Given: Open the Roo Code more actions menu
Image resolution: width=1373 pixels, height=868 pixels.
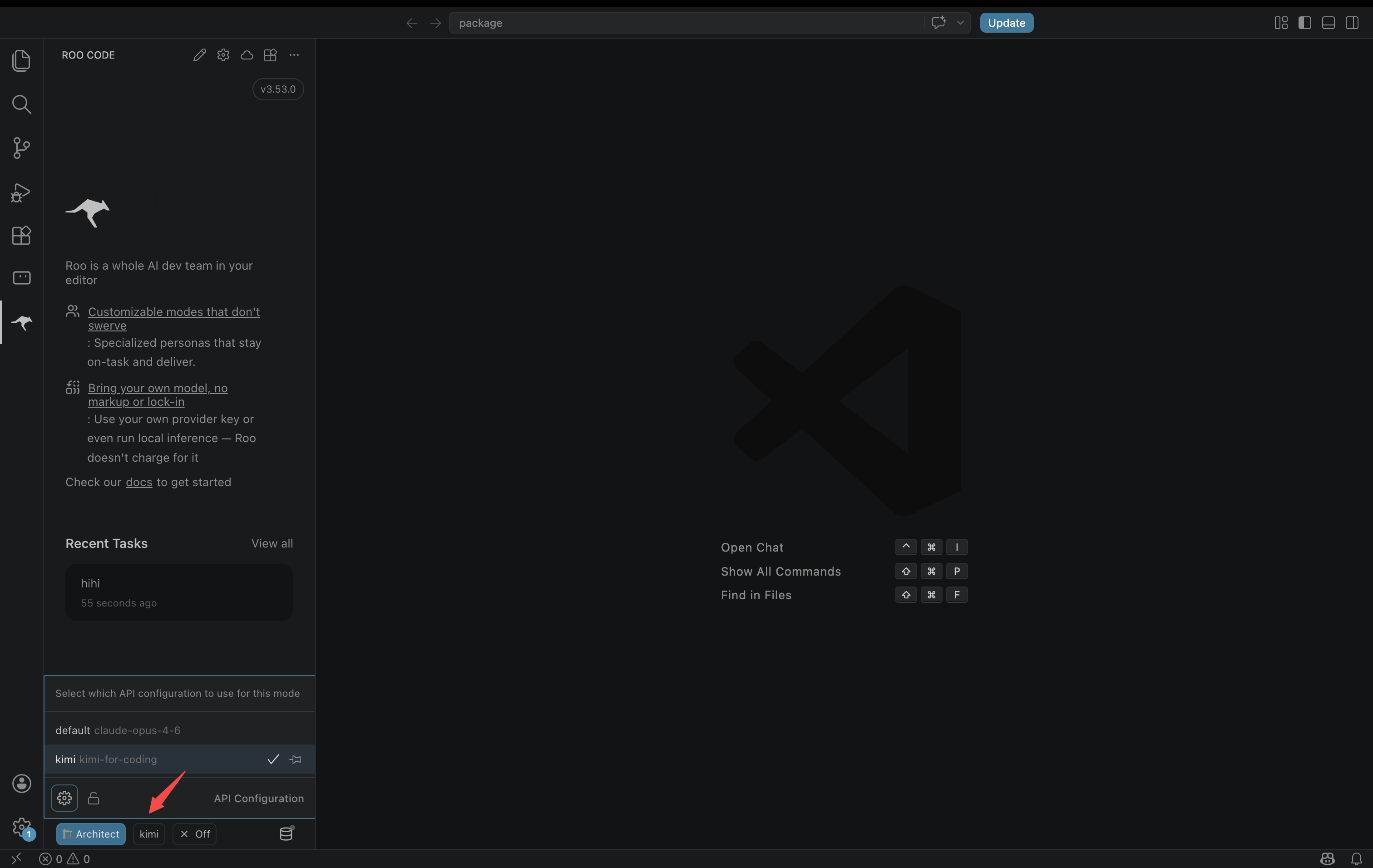Looking at the screenshot, I should pos(294,55).
